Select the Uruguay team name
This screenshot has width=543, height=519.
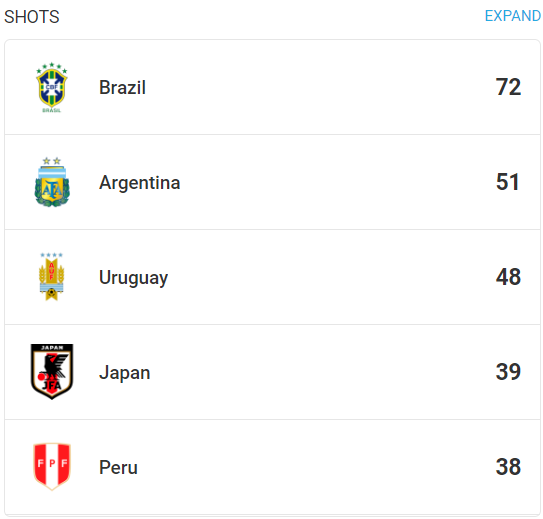[x=133, y=278]
